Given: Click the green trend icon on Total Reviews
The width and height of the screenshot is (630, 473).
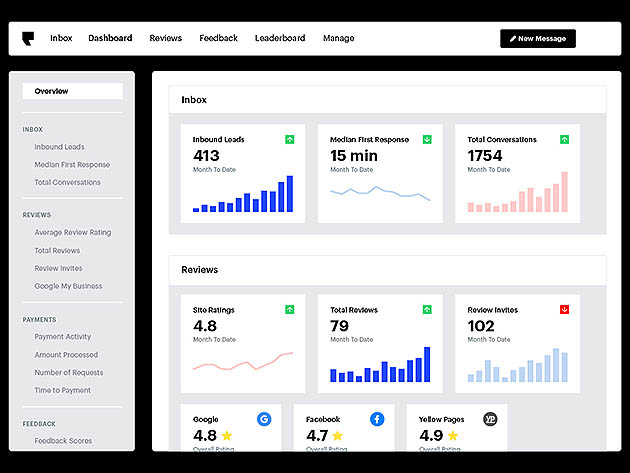Looking at the screenshot, I should (x=427, y=309).
